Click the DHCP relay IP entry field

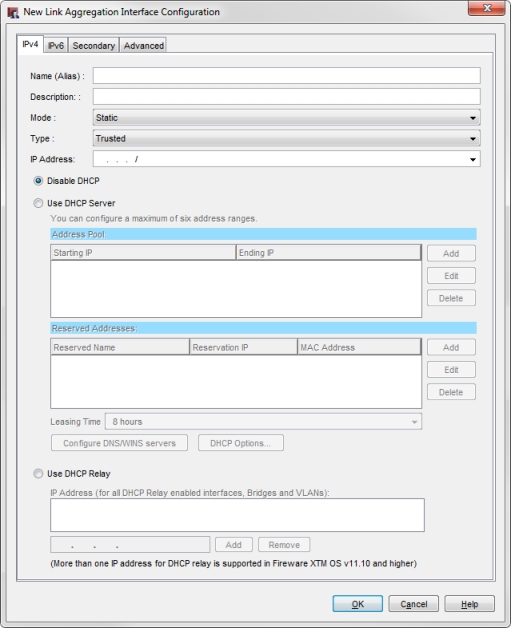tap(130, 545)
